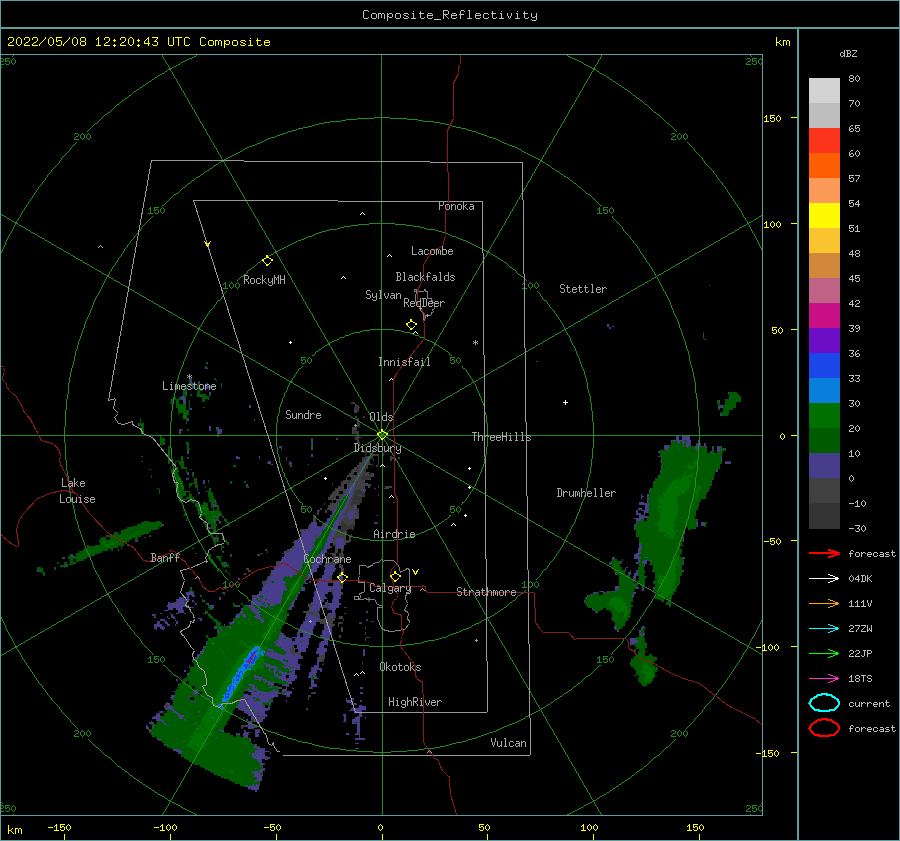The height and width of the screenshot is (841, 900).
Task: Click the Strathmore label
Action: pyautogui.click(x=486, y=592)
